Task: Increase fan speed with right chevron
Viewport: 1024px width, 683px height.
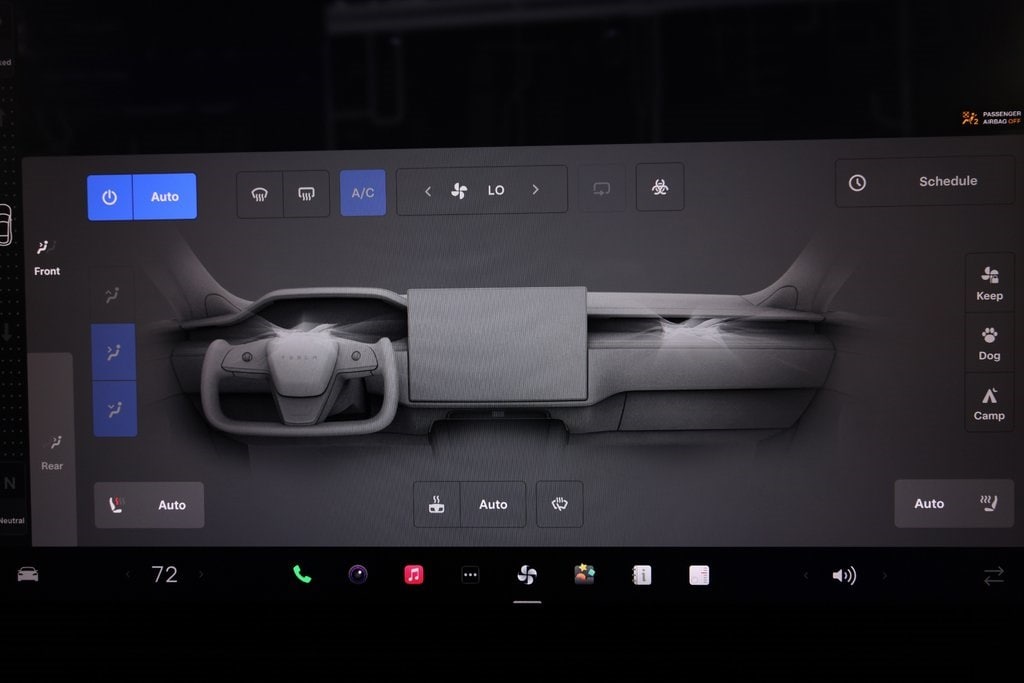Action: click(x=535, y=190)
